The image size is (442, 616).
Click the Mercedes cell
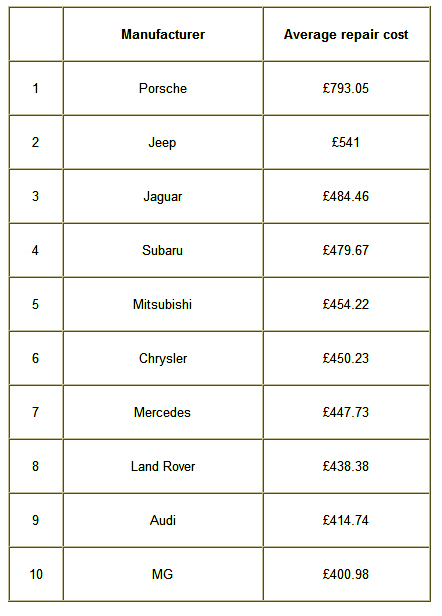pyautogui.click(x=163, y=412)
